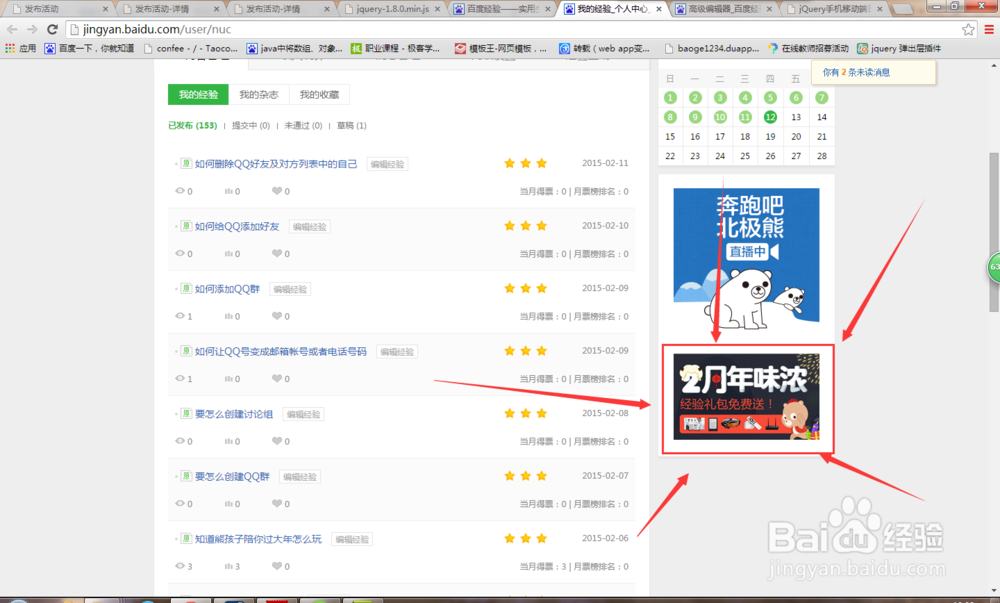The image size is (1000, 603).
Task: Click 编辑经验 for 如何删除QQ好友 article
Action: point(388,164)
